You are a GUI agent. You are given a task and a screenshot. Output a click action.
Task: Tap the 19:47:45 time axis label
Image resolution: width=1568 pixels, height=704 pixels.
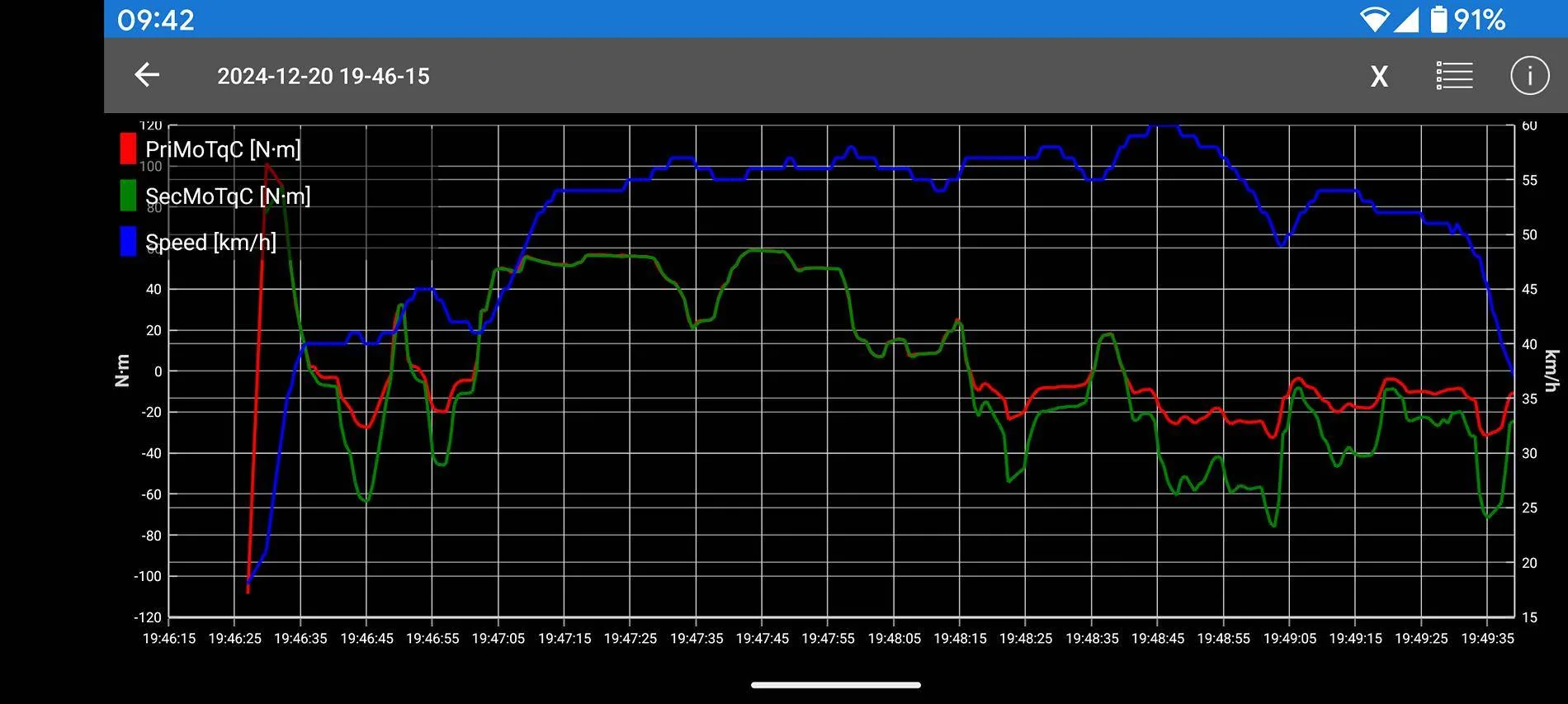[762, 638]
